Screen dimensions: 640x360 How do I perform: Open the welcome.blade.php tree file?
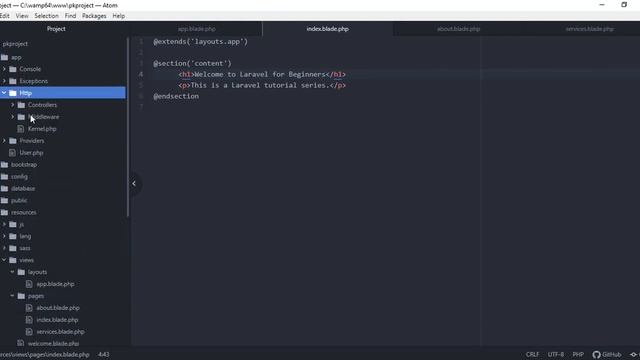tap(53, 344)
